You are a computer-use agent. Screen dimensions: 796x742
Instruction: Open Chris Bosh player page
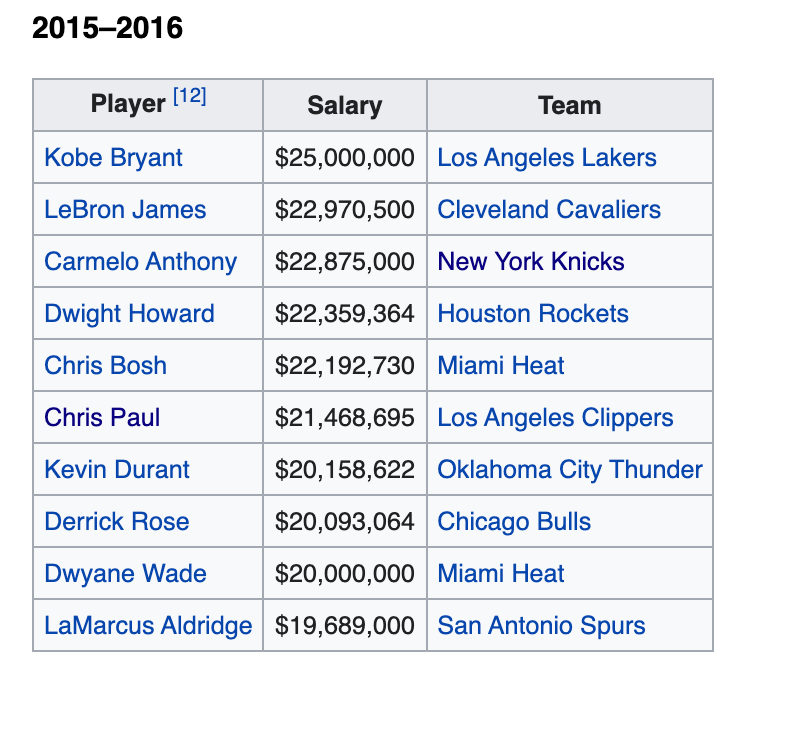[x=105, y=366]
